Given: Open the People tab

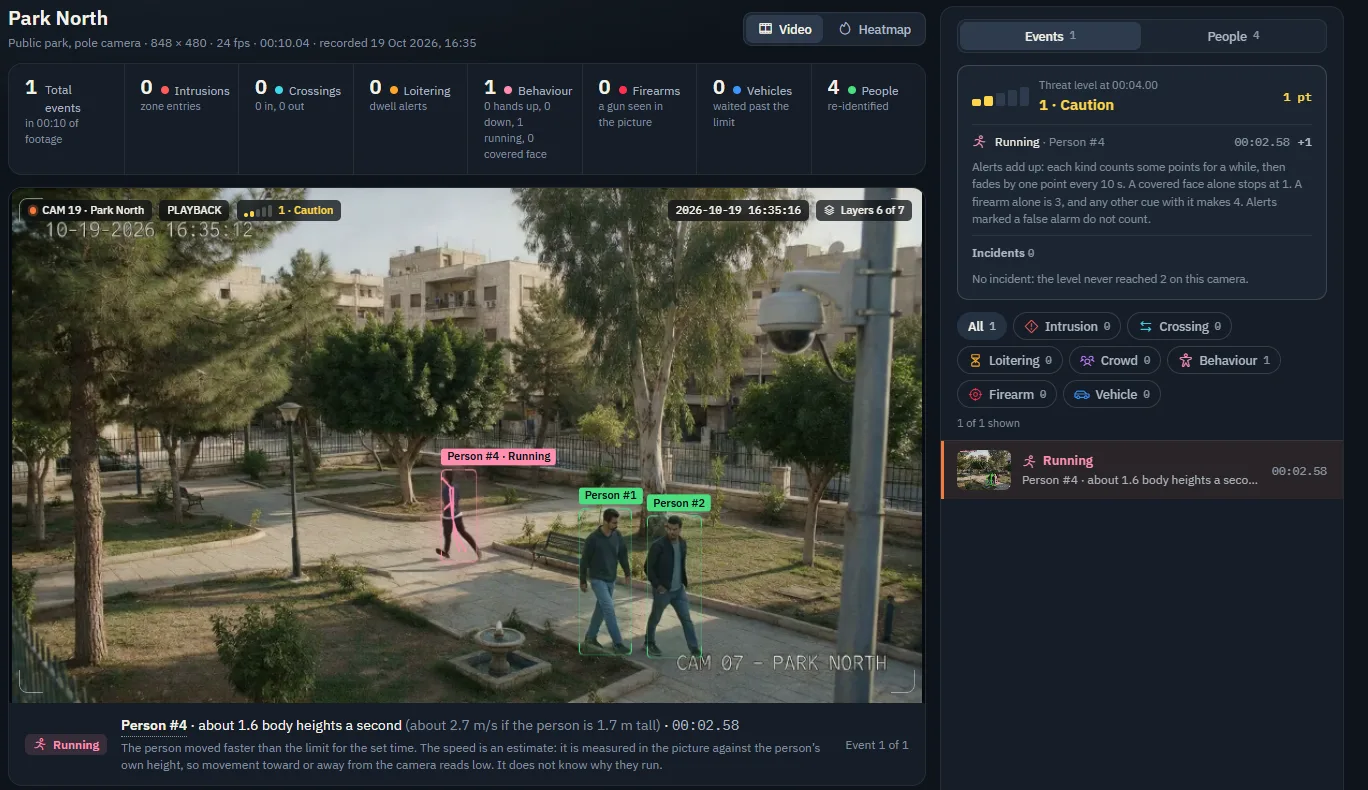Looking at the screenshot, I should pos(1233,36).
